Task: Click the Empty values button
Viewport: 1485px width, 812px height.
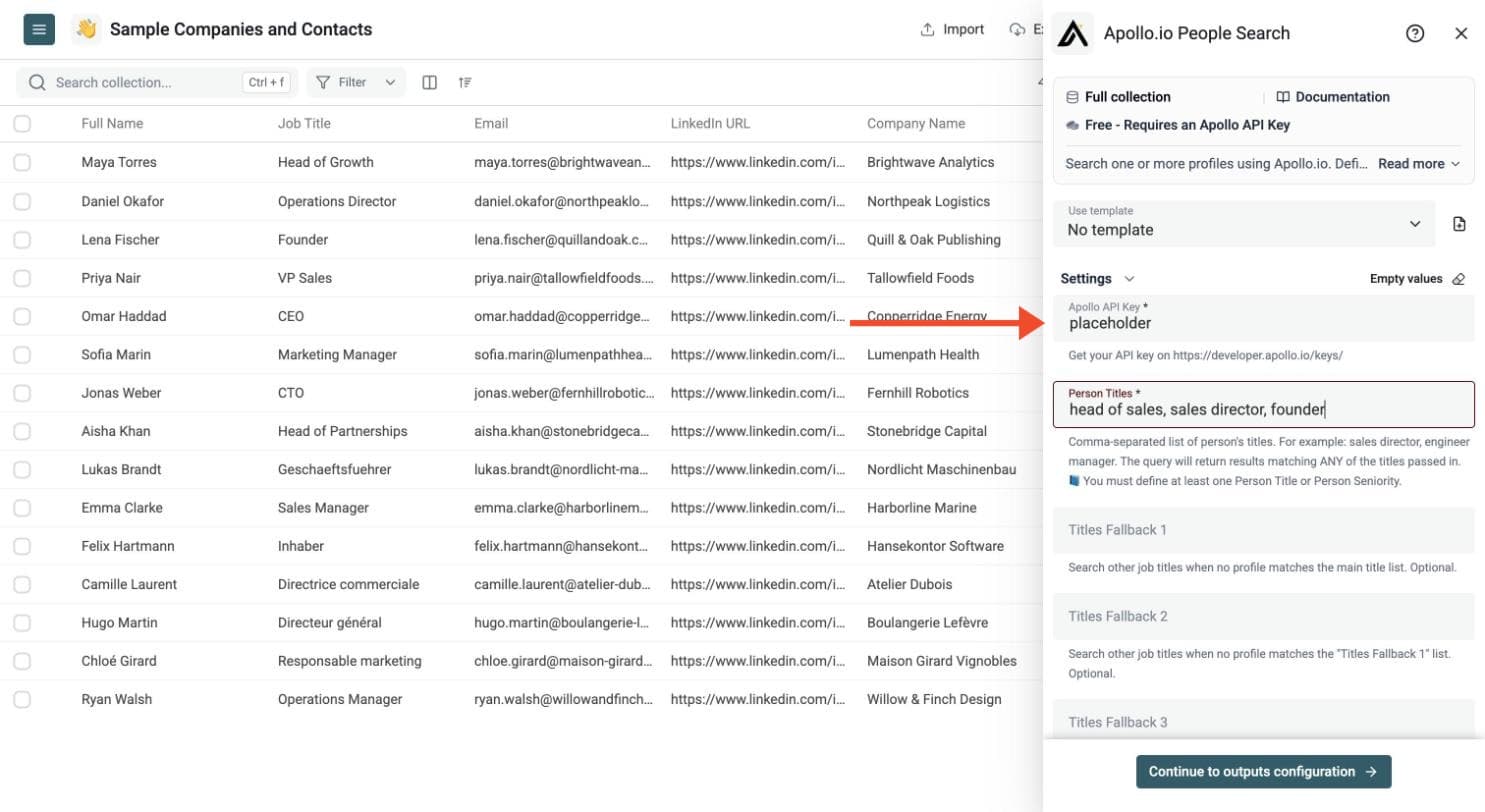Action: pyautogui.click(x=1417, y=279)
